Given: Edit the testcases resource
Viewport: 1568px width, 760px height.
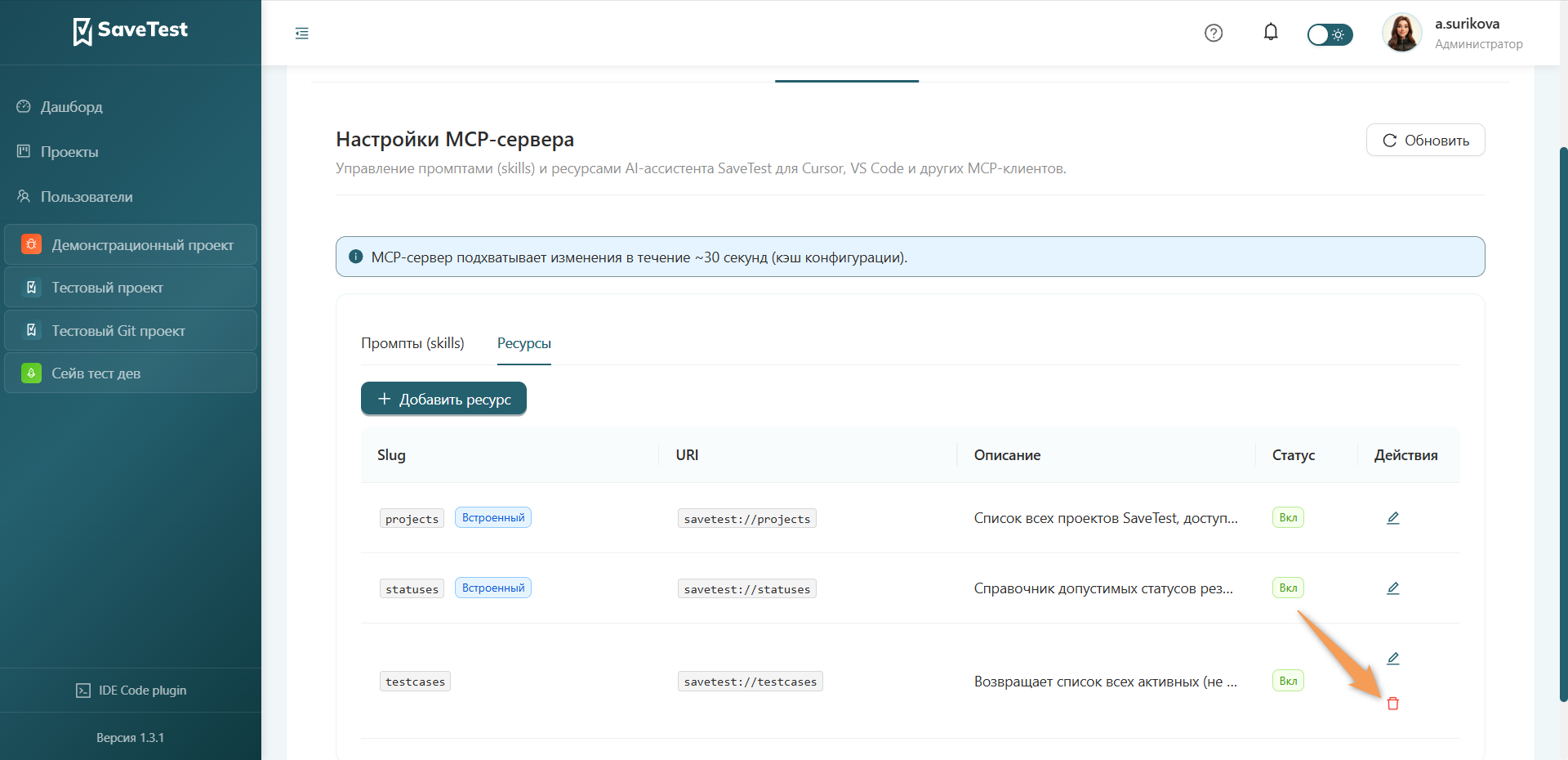Looking at the screenshot, I should click(1393, 659).
